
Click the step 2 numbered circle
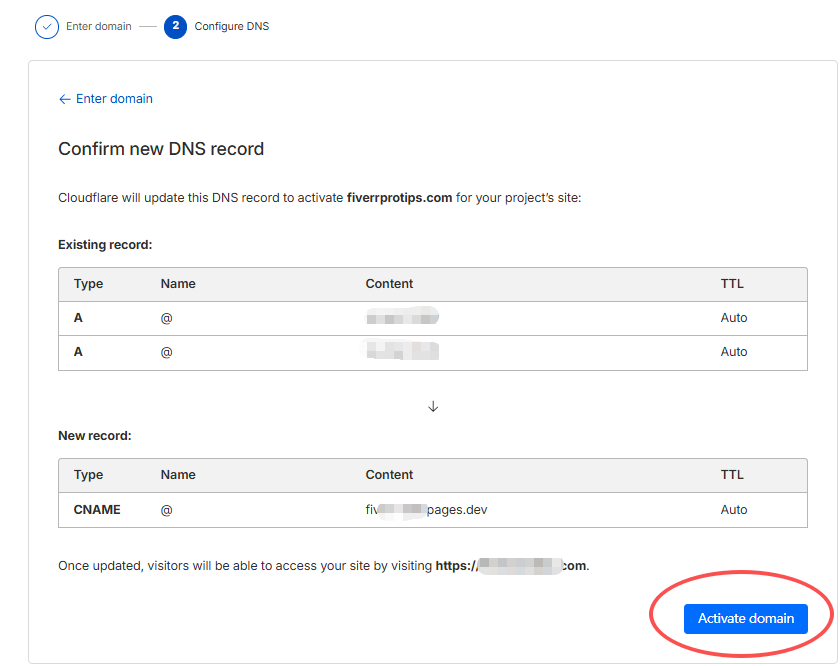point(175,26)
